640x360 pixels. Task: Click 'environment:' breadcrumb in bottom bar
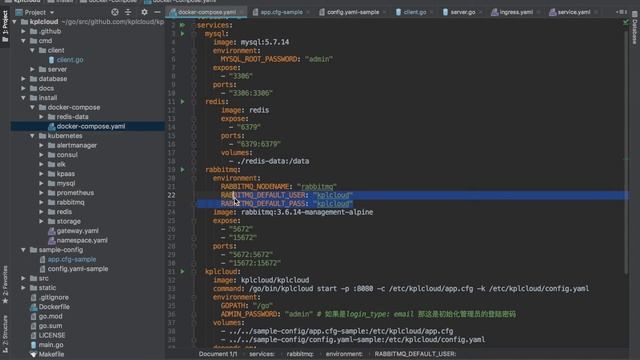tap(344, 354)
